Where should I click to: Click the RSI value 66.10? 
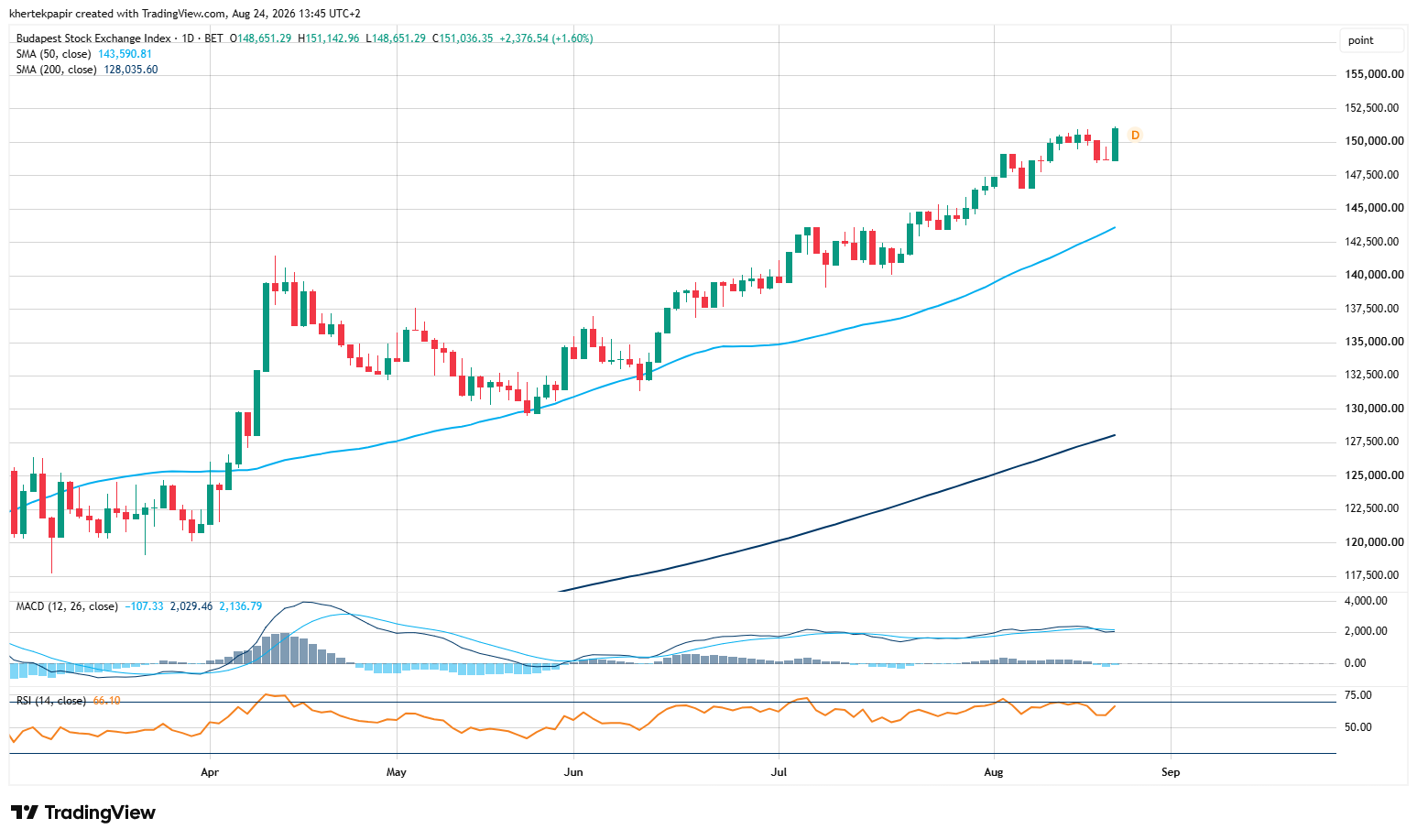[x=106, y=701]
